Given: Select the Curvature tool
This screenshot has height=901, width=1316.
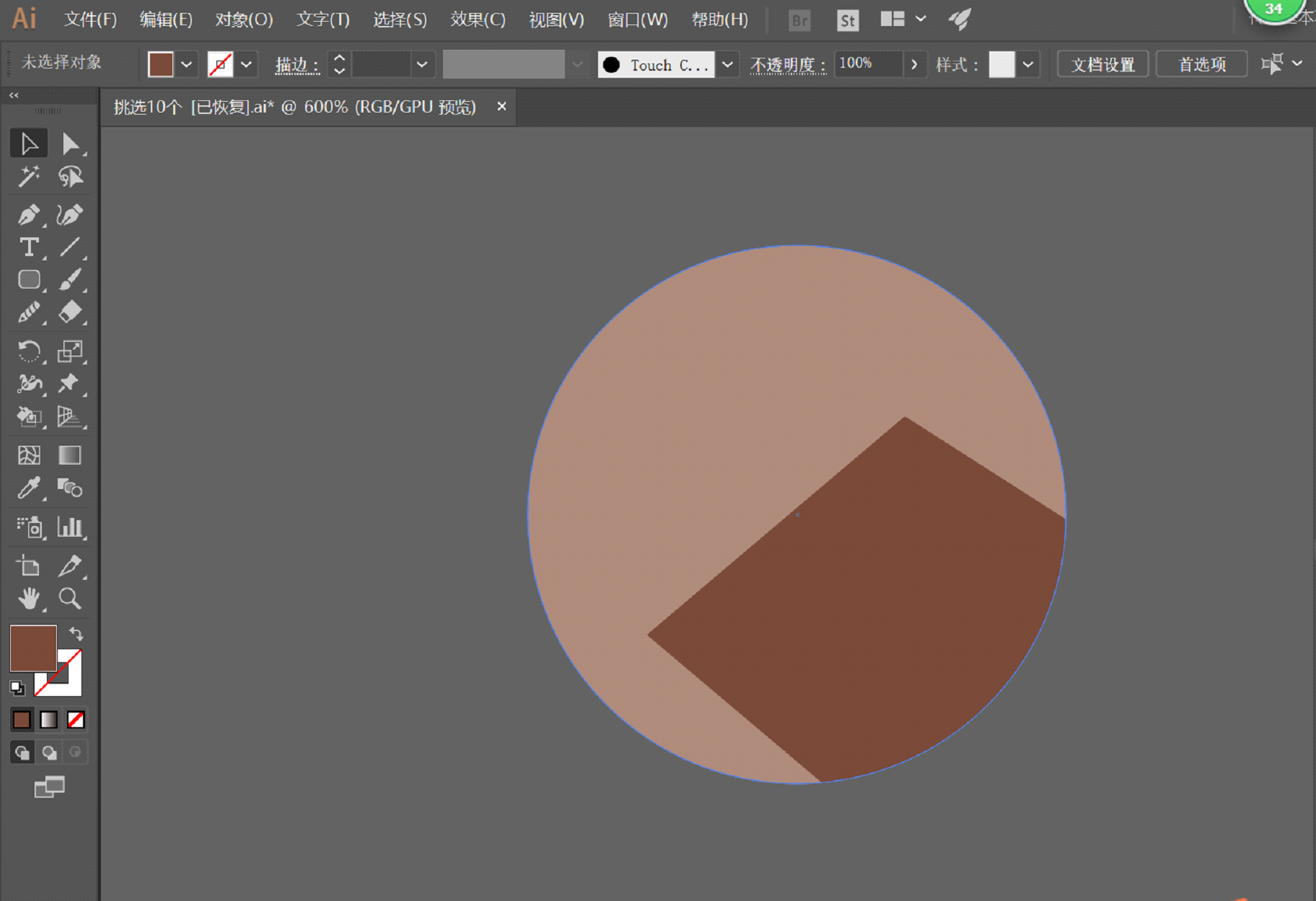Looking at the screenshot, I should point(70,214).
